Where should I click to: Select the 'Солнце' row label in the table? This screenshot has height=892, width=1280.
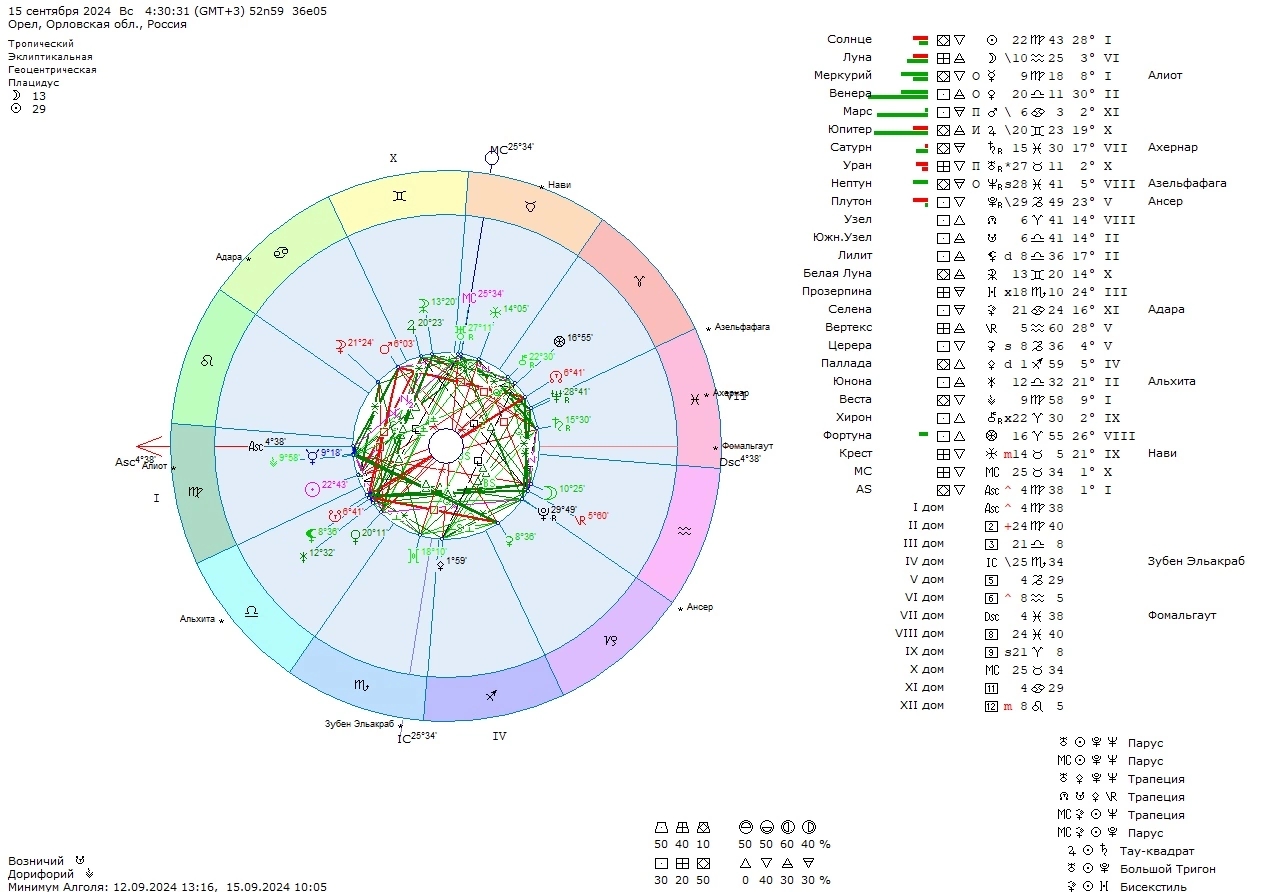(x=849, y=40)
